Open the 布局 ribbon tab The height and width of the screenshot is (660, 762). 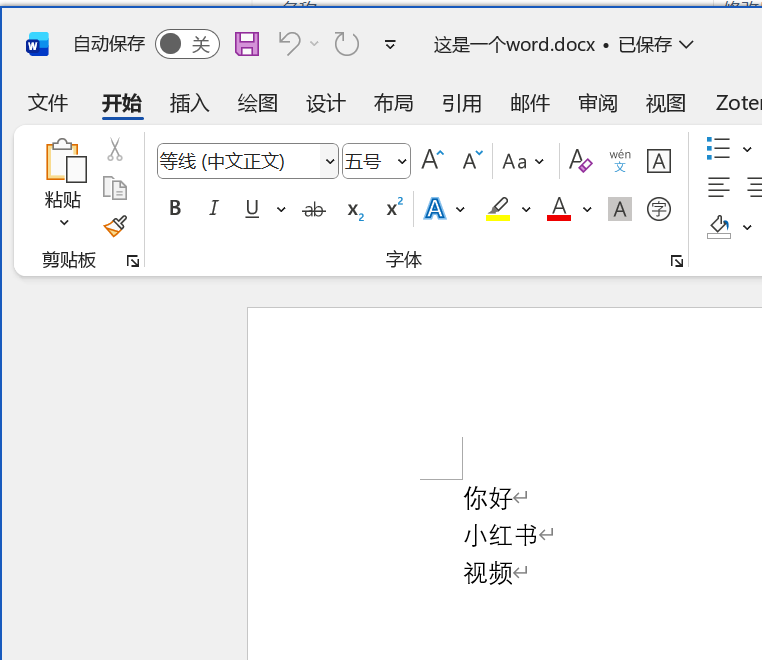coord(393,103)
